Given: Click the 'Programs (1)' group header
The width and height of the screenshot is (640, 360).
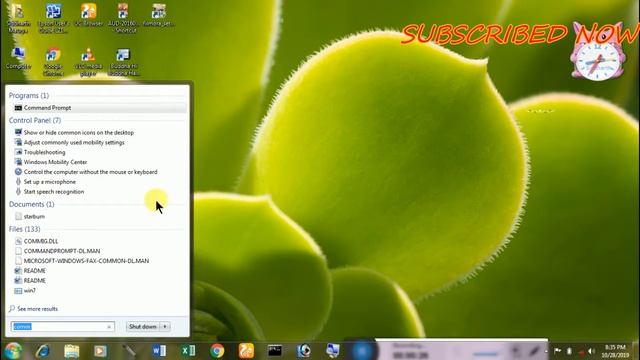Looking at the screenshot, I should click(x=29, y=96).
